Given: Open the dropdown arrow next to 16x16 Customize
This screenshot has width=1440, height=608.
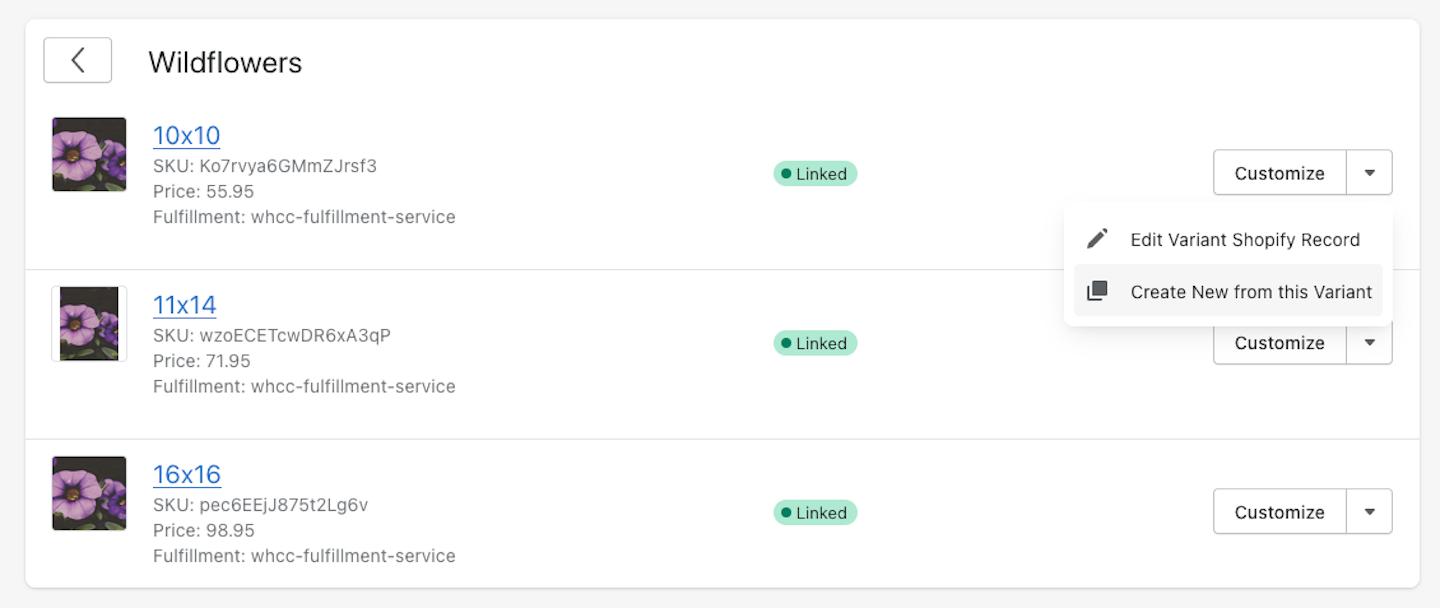Looking at the screenshot, I should 1370,511.
